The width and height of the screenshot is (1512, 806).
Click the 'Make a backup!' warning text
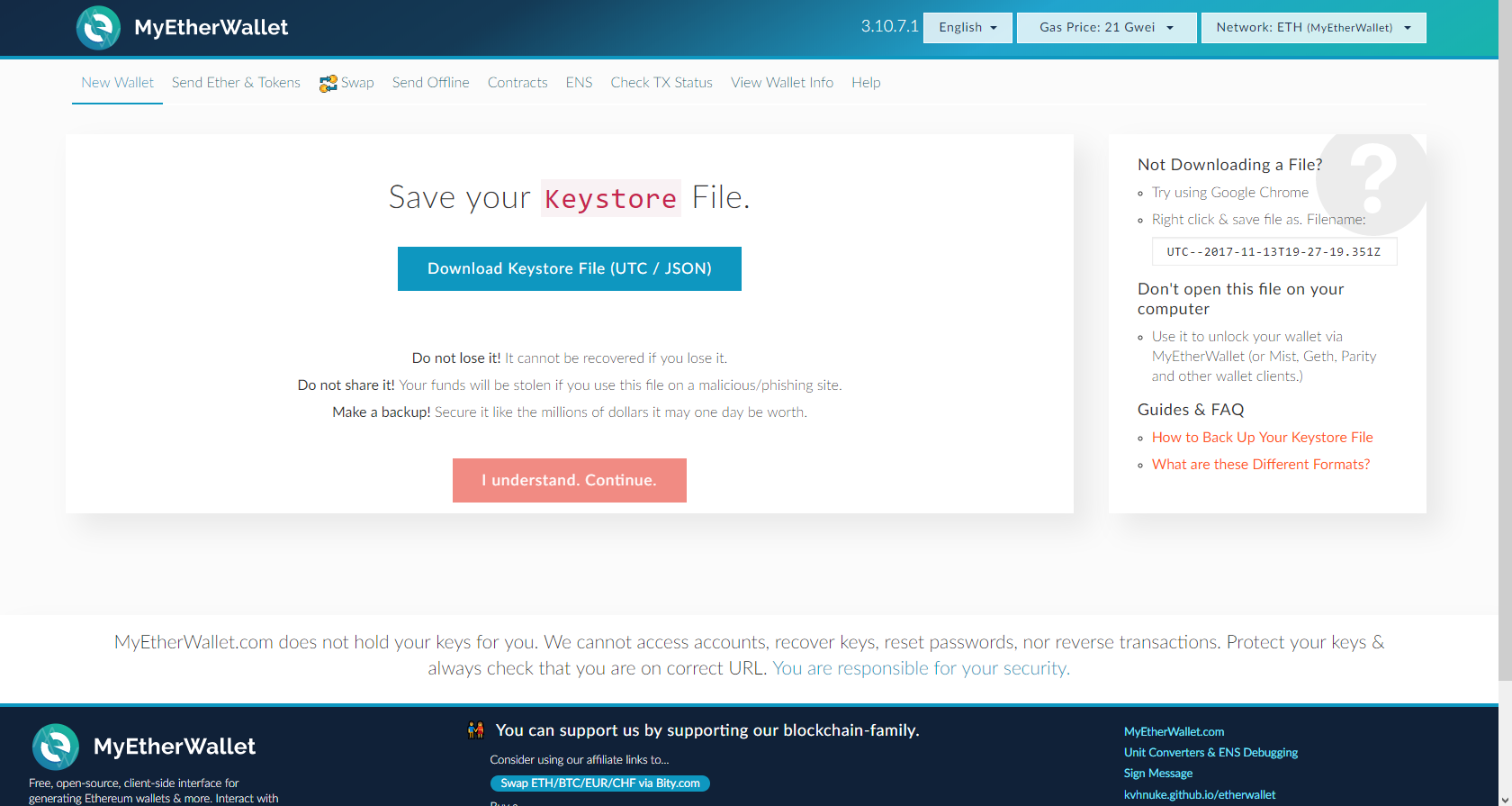pos(382,412)
